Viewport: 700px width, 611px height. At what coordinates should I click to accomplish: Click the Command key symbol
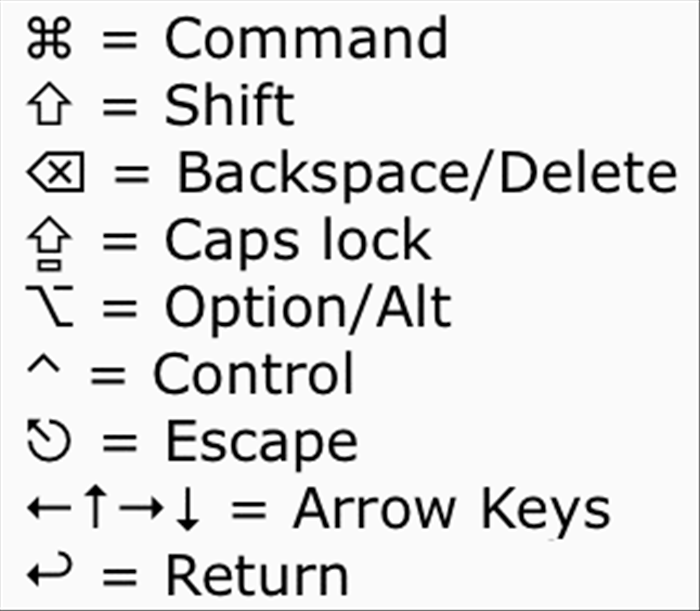pos(49,38)
